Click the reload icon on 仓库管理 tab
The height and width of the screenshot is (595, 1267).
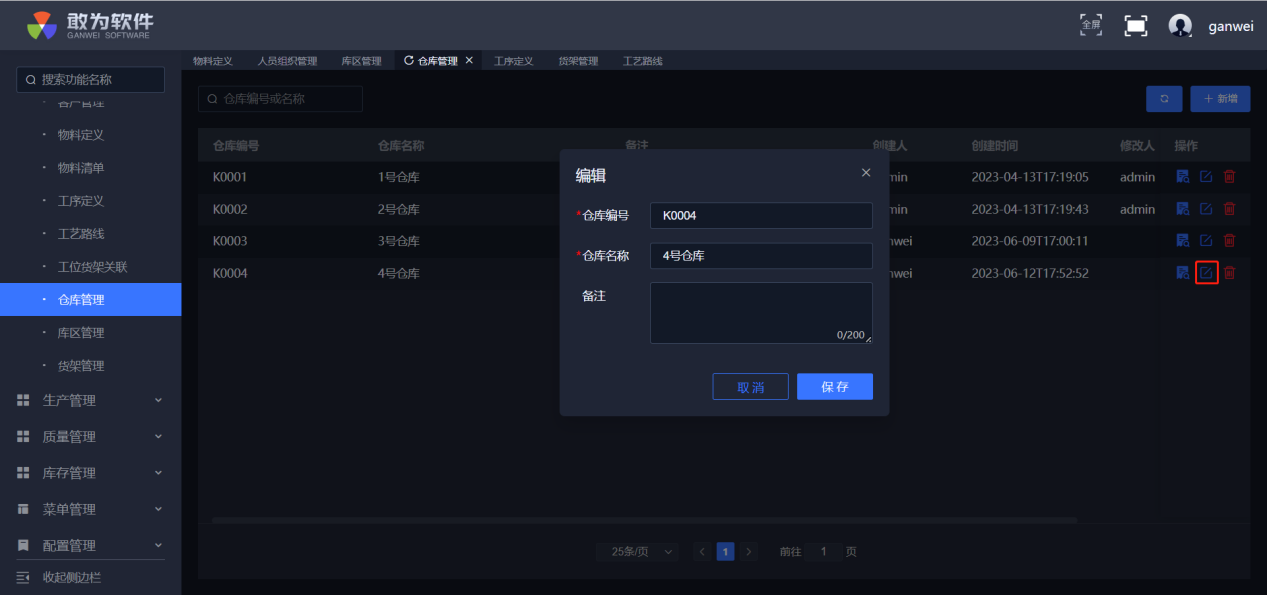408,61
